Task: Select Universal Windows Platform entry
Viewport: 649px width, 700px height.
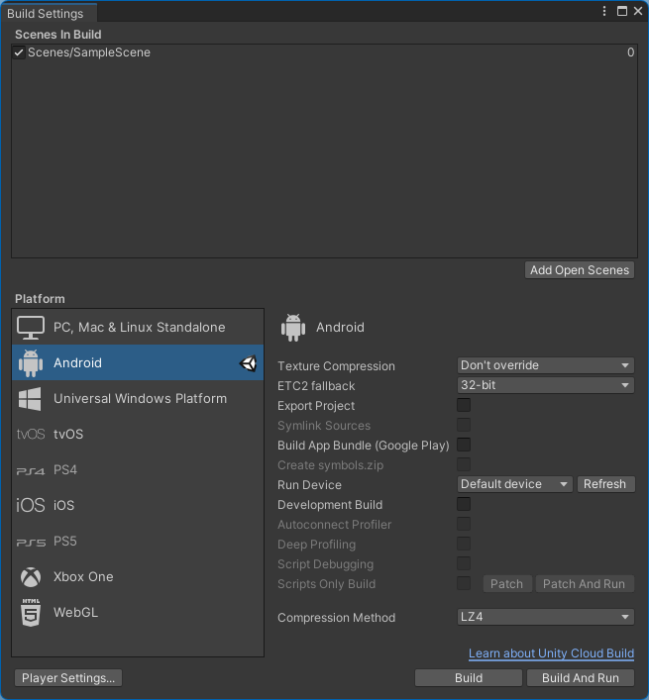Action: tap(138, 398)
